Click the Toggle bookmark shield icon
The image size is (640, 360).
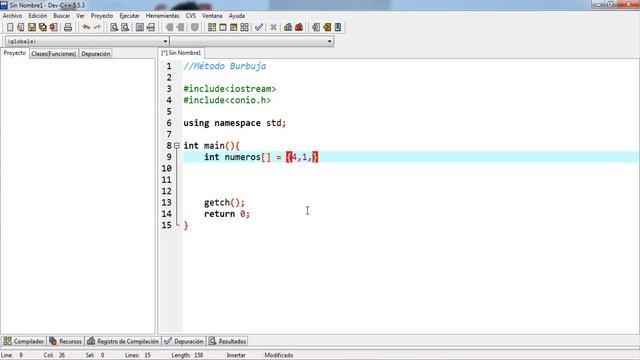tap(195, 27)
